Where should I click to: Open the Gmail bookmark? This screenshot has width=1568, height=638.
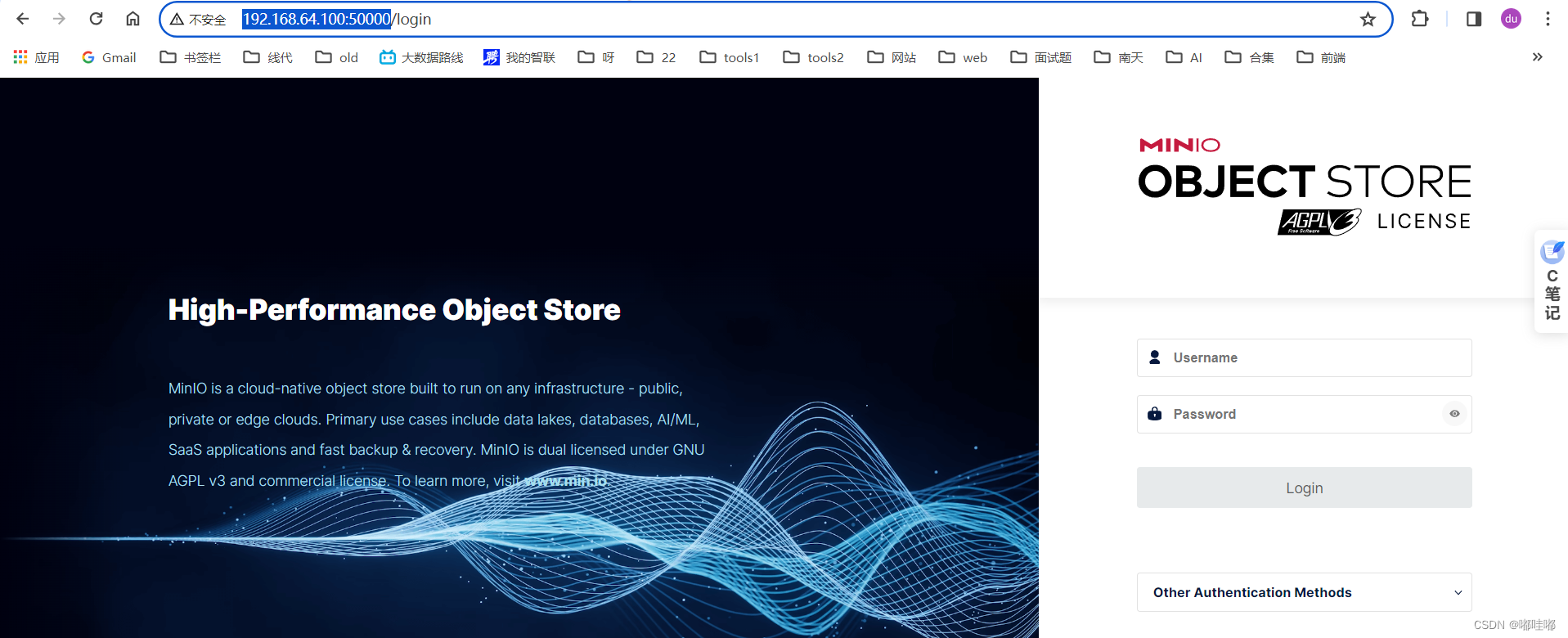109,57
